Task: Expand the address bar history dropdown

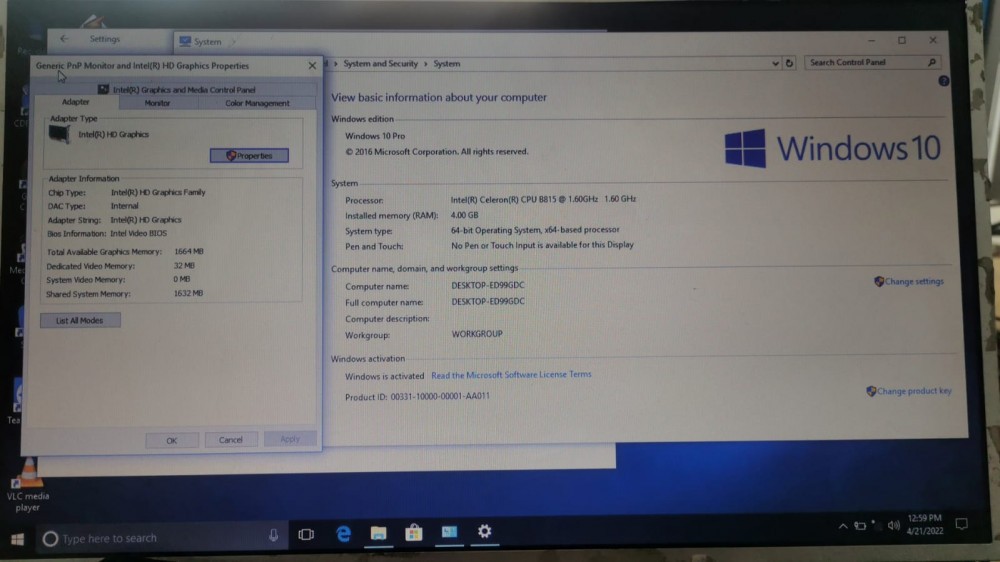Action: click(x=775, y=63)
